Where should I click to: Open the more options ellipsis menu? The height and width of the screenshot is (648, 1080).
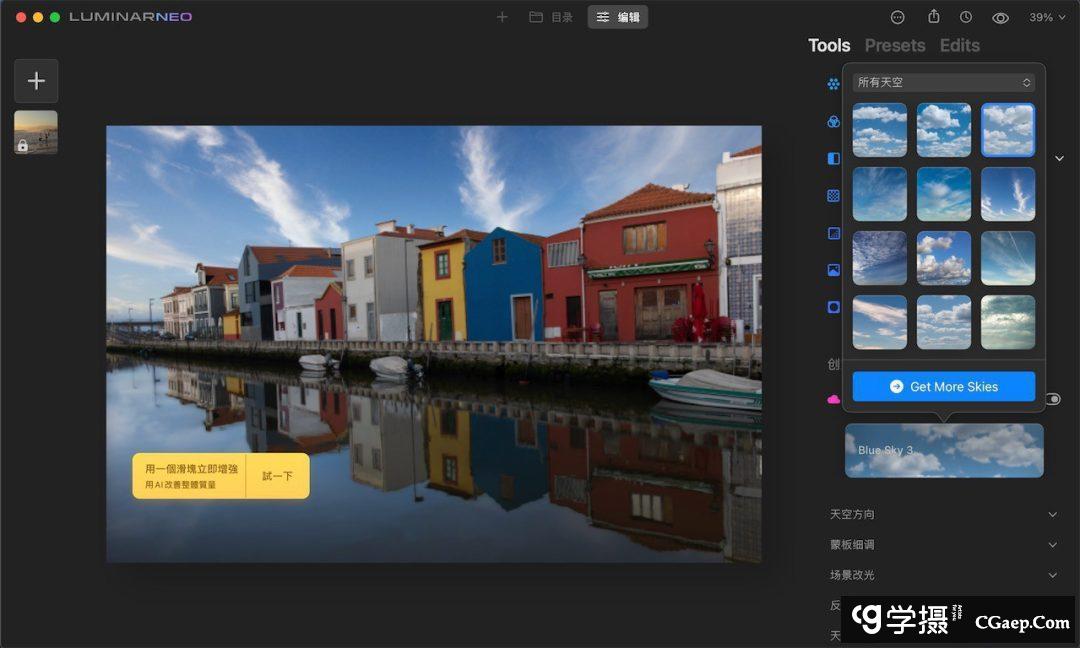coord(898,17)
